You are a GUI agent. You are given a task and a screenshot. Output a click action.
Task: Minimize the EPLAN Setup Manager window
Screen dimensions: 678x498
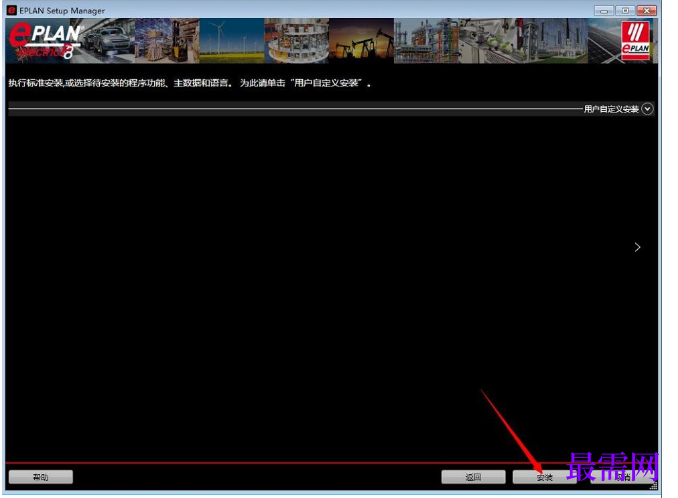coord(604,10)
